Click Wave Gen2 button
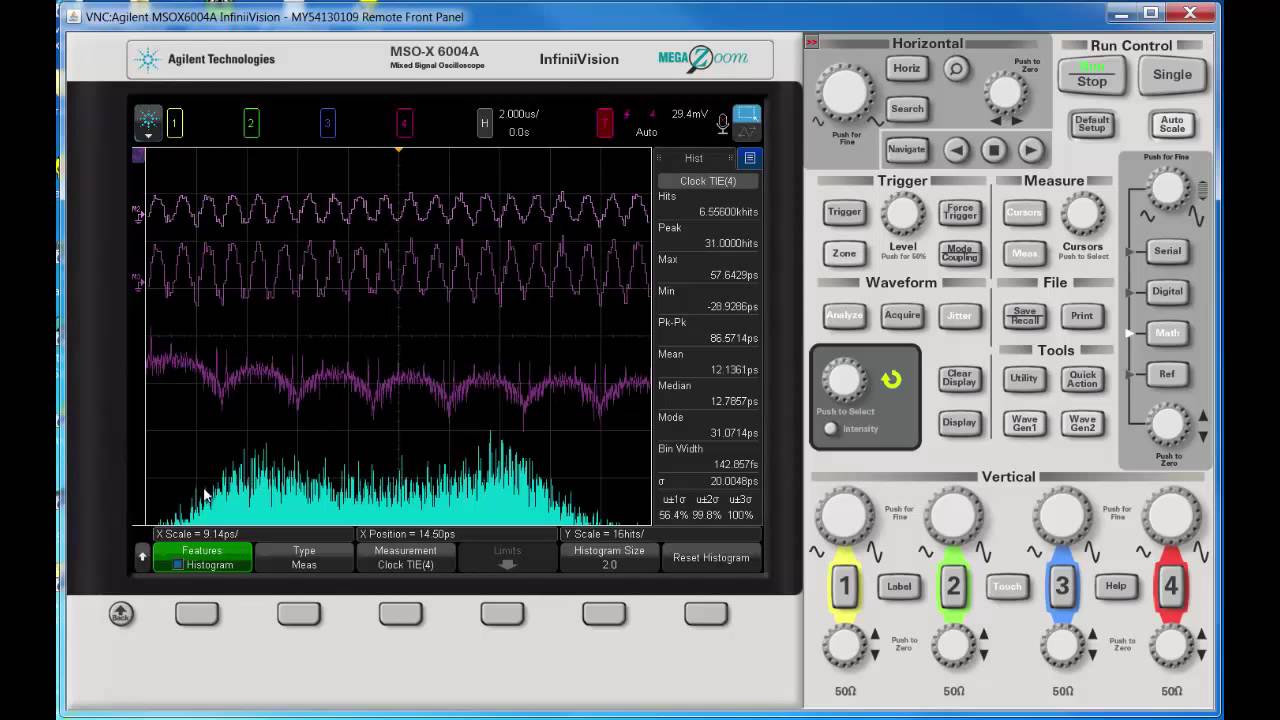 tap(1082, 422)
